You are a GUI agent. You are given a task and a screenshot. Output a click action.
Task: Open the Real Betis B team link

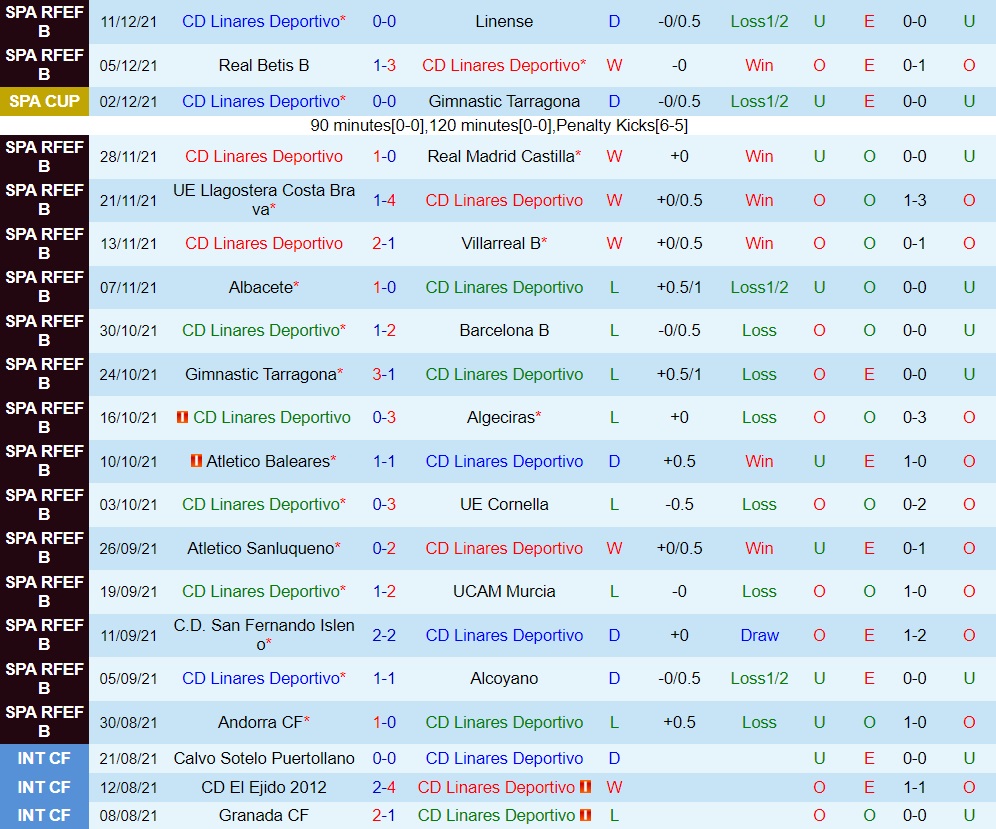click(x=264, y=65)
